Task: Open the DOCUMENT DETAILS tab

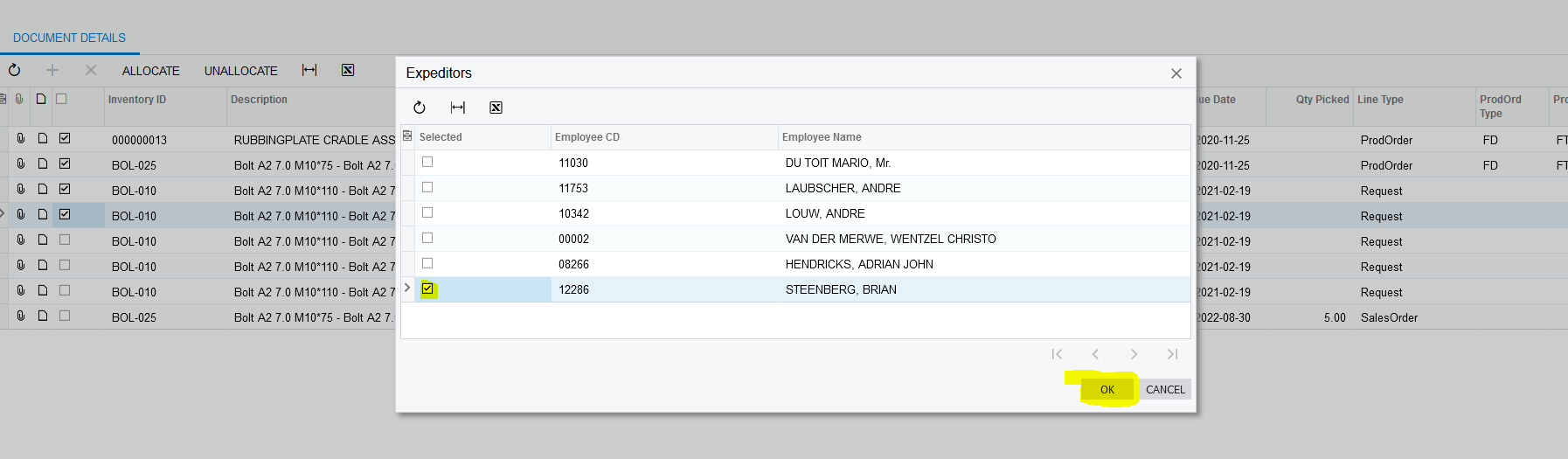Action: tap(69, 38)
